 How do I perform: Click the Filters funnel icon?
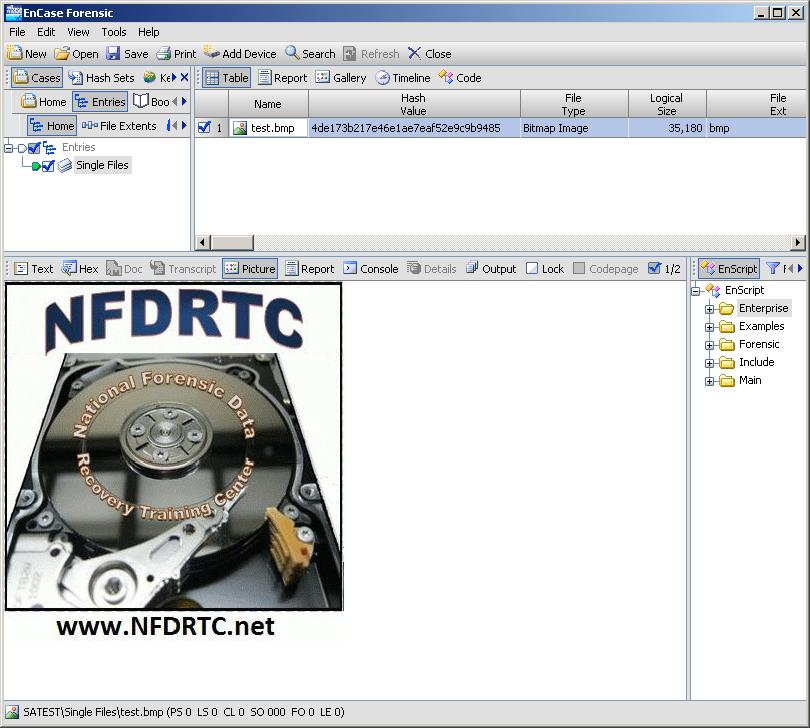pos(773,268)
